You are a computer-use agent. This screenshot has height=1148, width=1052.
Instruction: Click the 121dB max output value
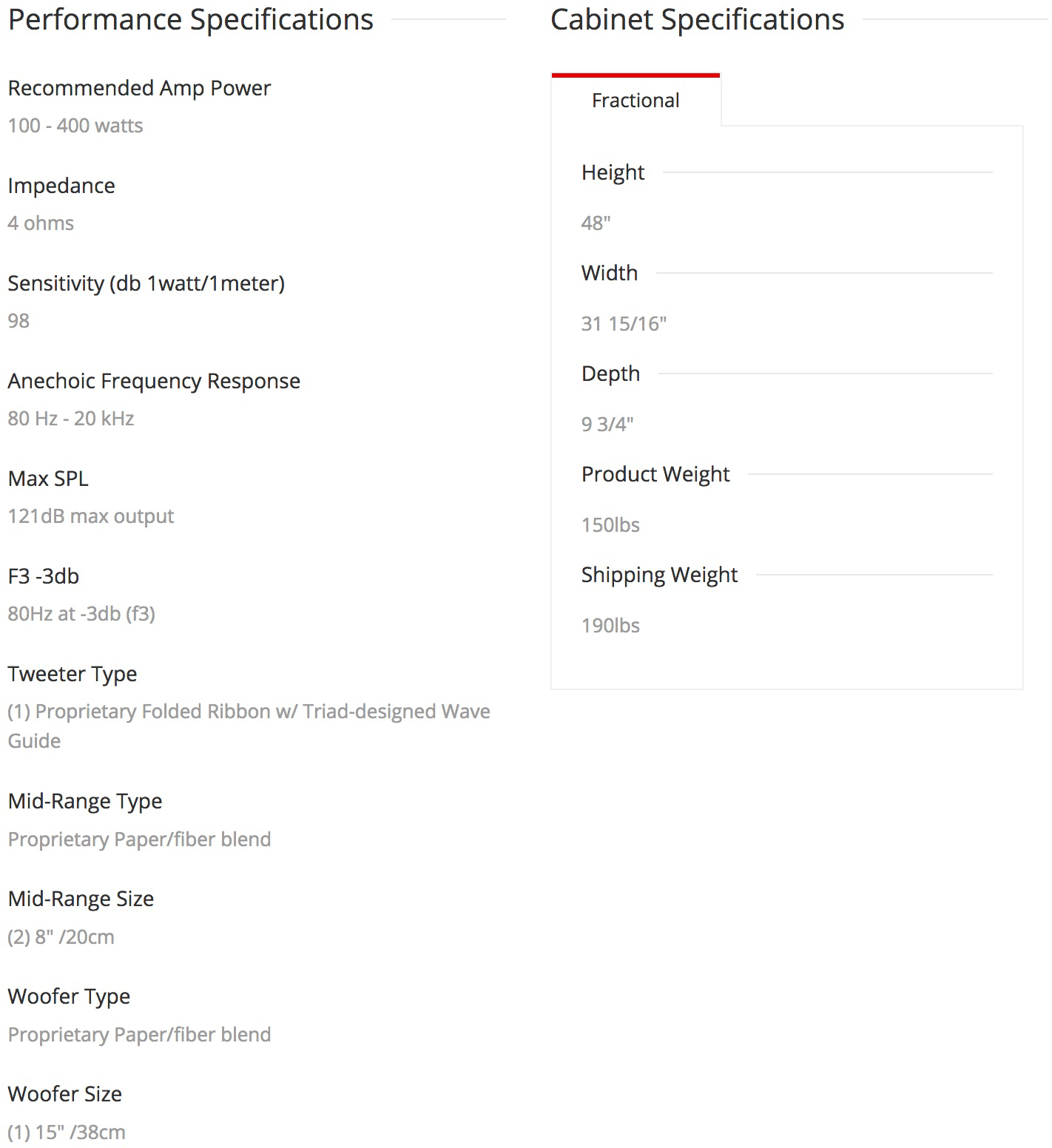click(91, 516)
